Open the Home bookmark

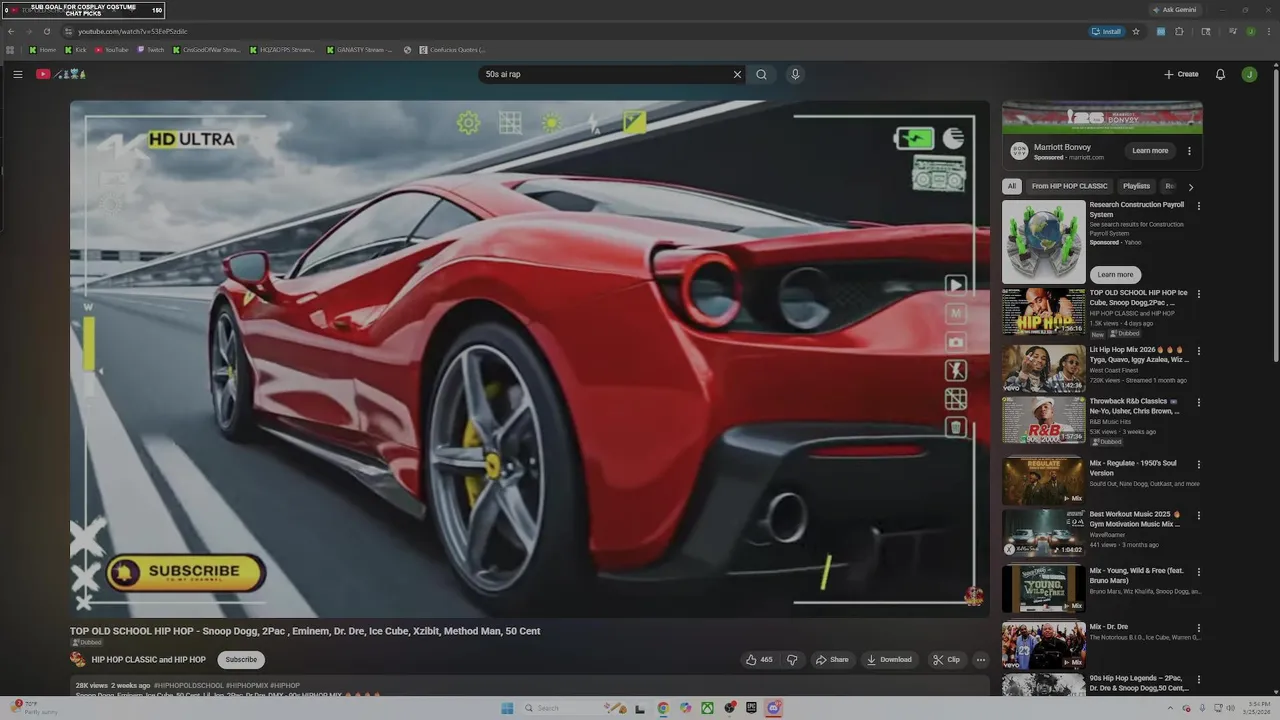(x=43, y=49)
